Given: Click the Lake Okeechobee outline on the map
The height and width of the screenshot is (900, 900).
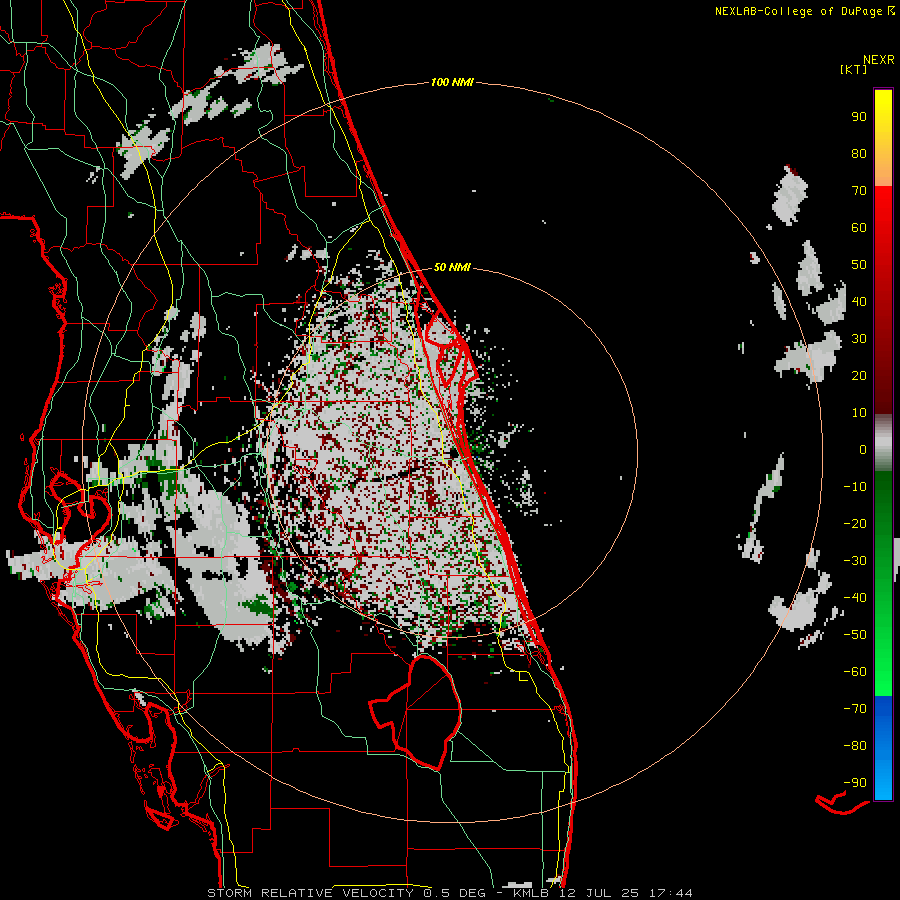Looking at the screenshot, I should point(416,712).
